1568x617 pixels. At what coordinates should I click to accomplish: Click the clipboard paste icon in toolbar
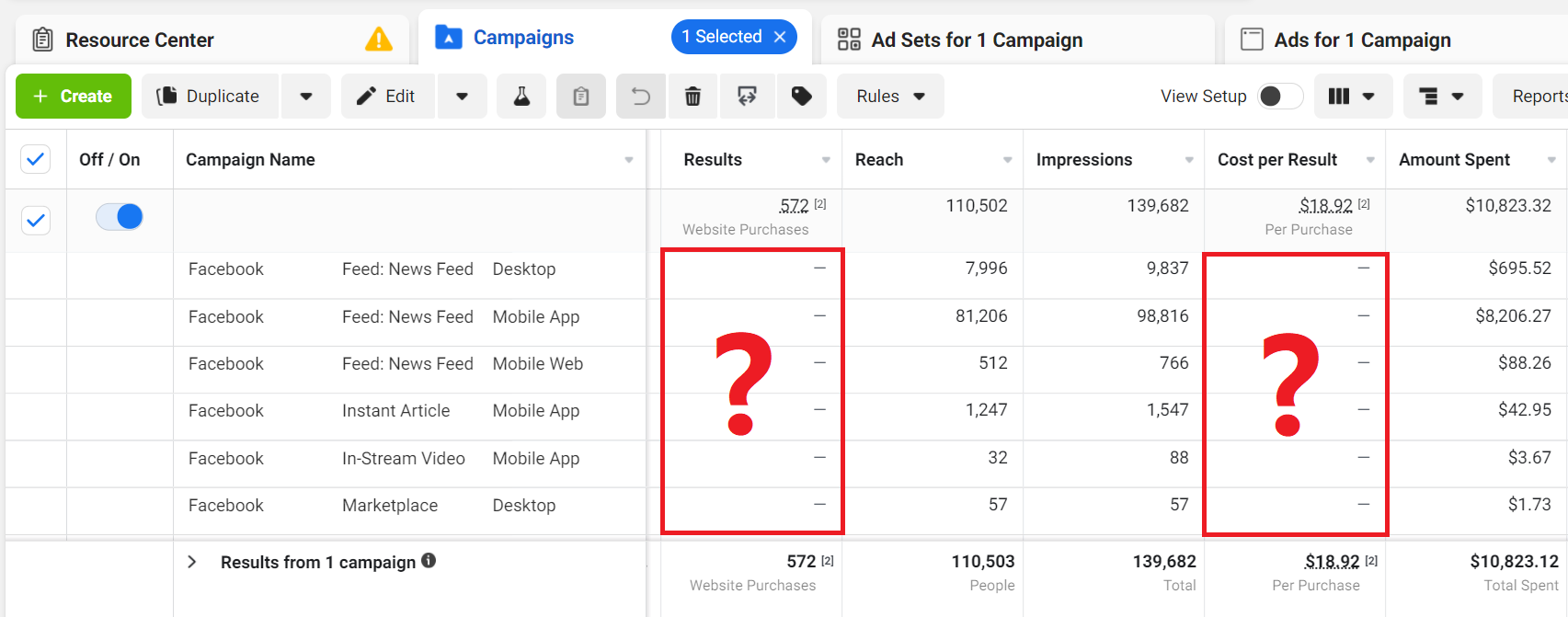(x=581, y=97)
